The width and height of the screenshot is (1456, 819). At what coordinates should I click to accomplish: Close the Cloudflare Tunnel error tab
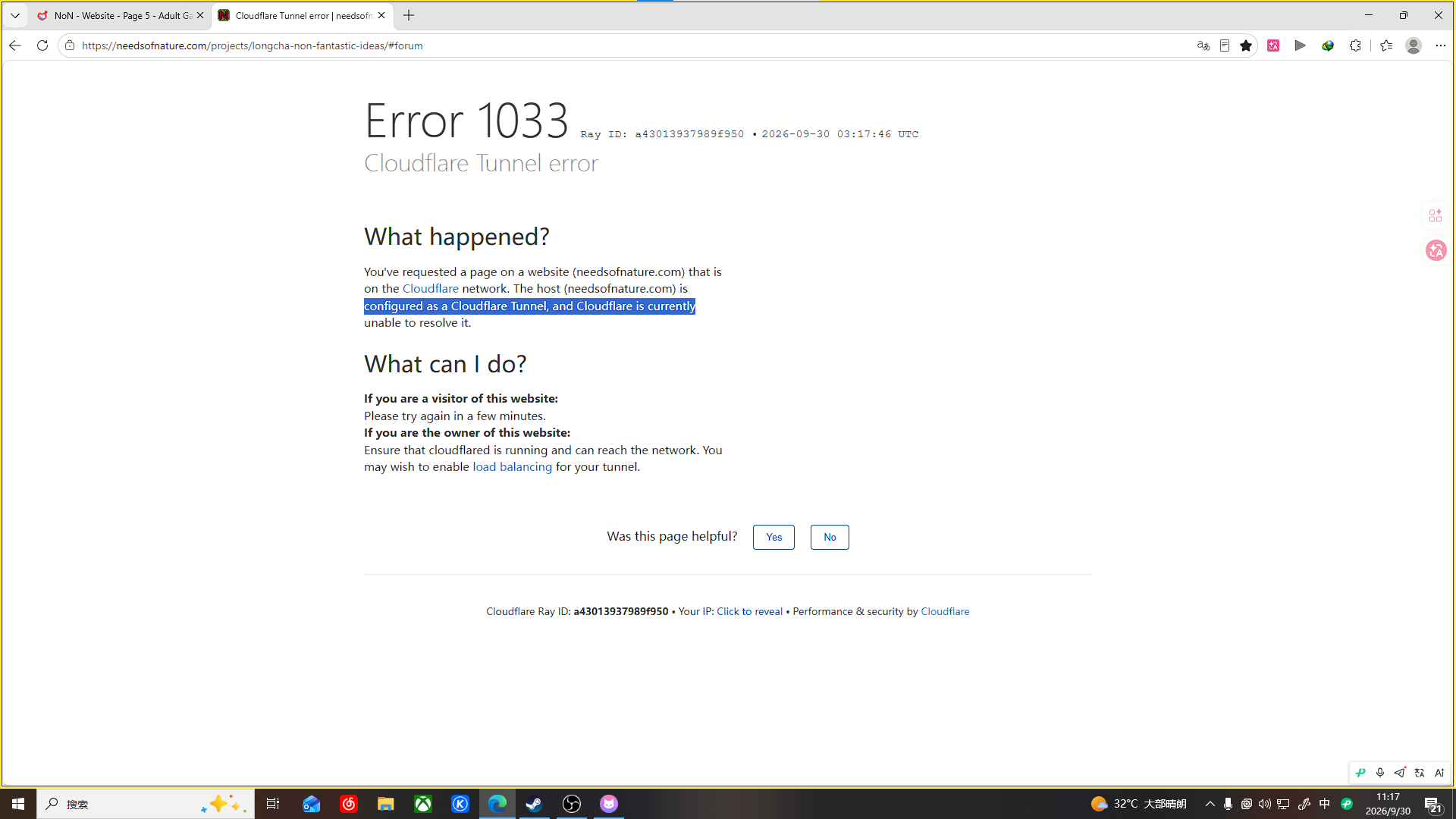(381, 15)
